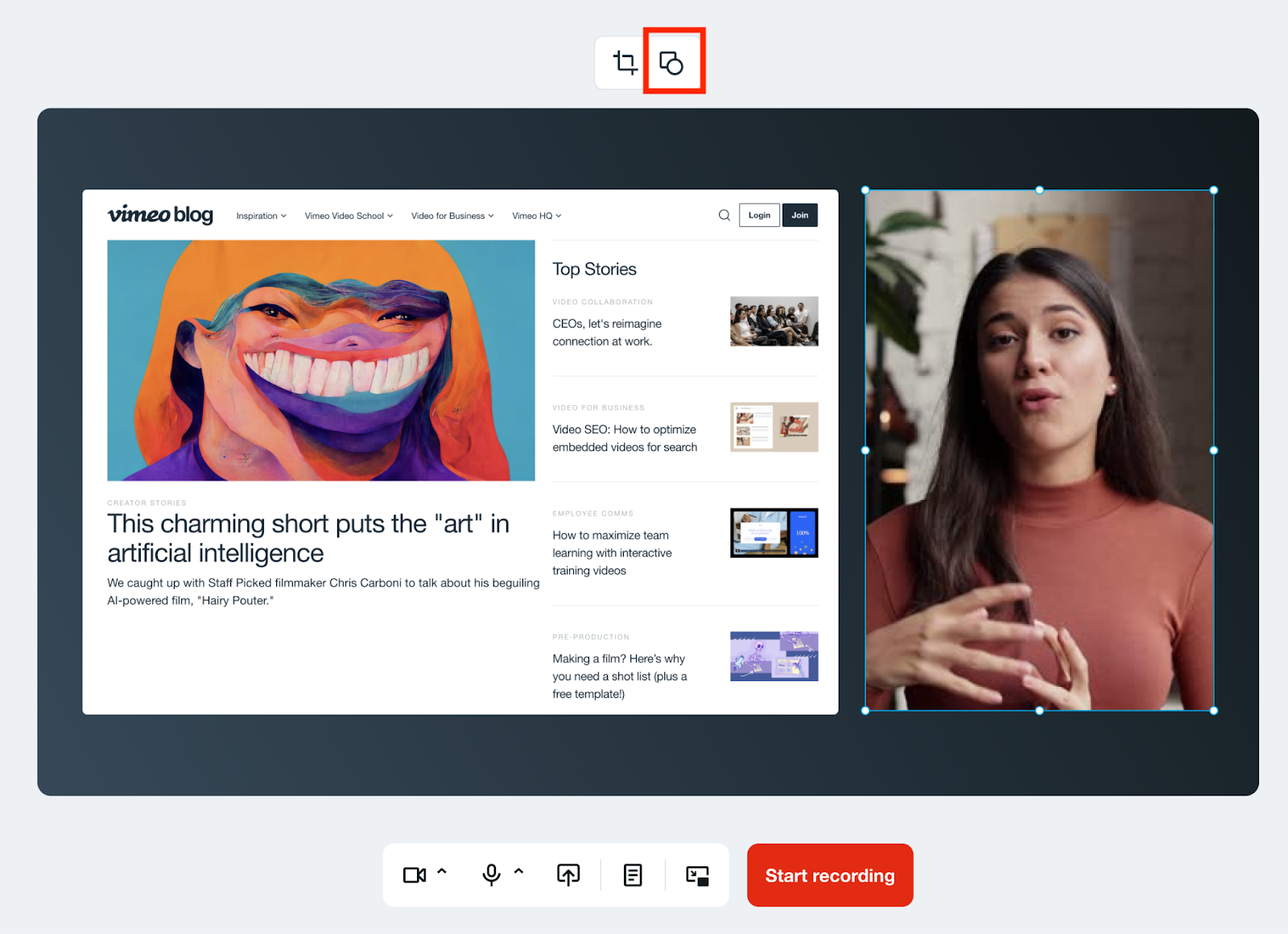This screenshot has width=1288, height=934.
Task: Mute the microphone icon
Action: pos(491,875)
